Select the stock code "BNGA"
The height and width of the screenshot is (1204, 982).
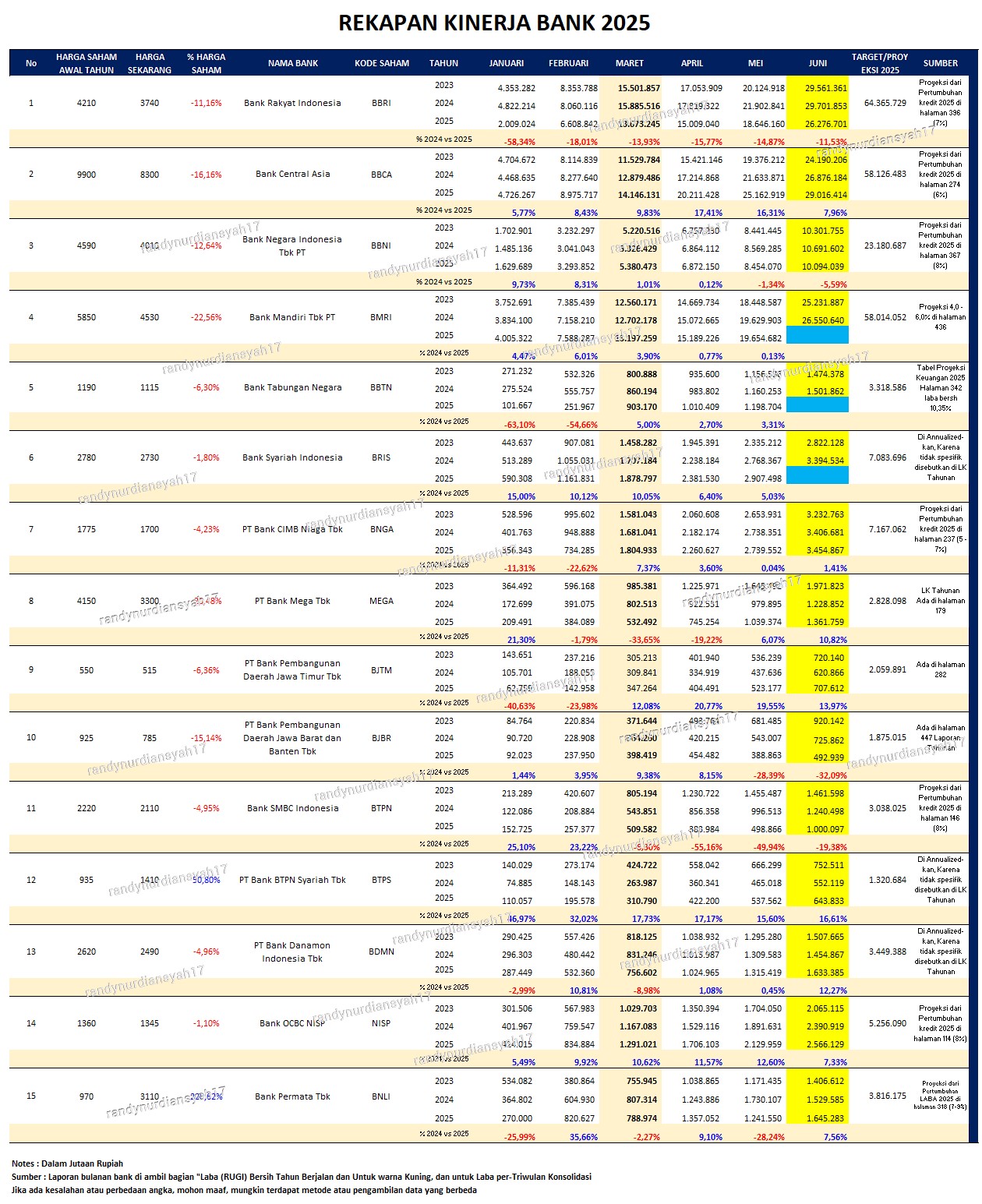coord(381,529)
